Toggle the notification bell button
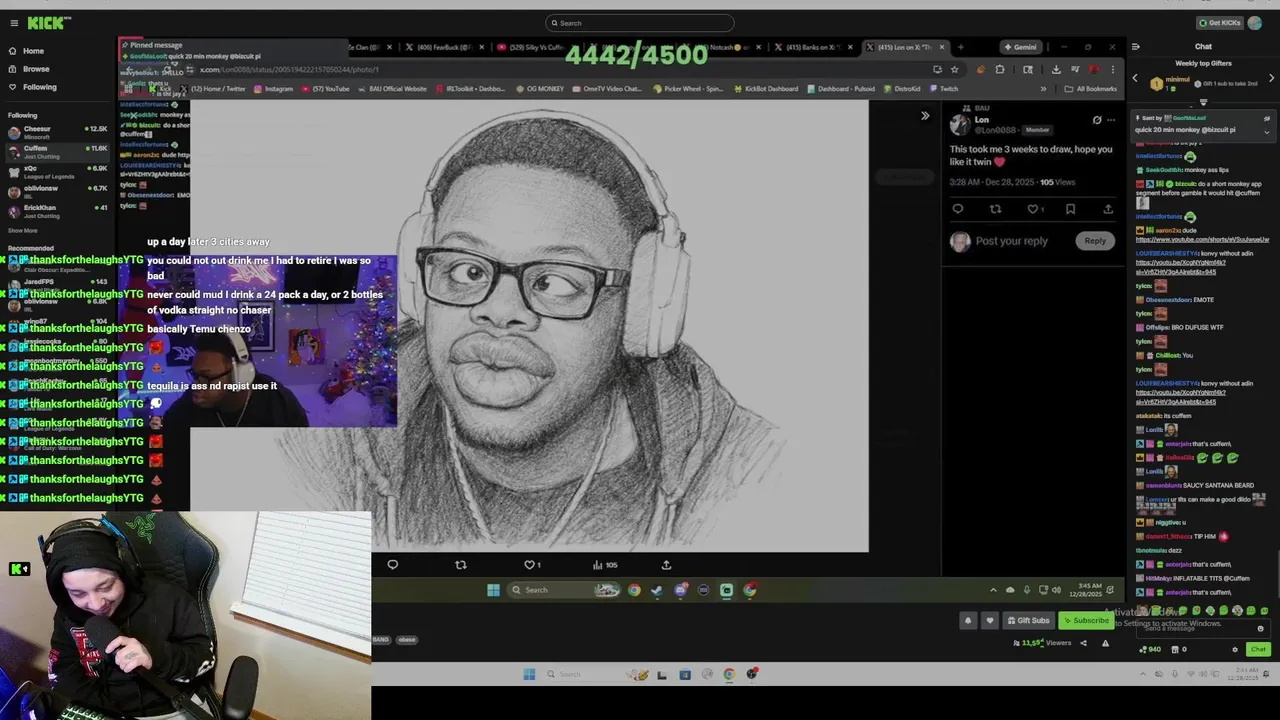Screen dimensions: 1280x720 tap(967, 620)
